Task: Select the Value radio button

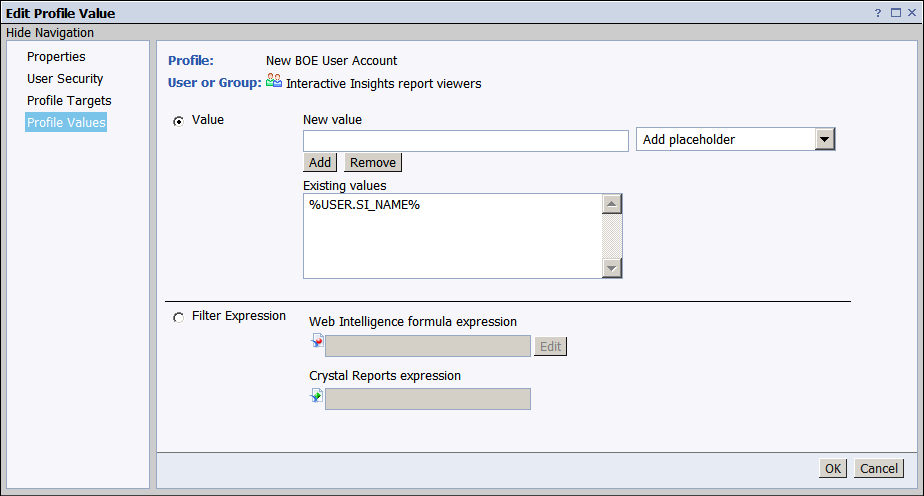Action: pyautogui.click(x=179, y=121)
